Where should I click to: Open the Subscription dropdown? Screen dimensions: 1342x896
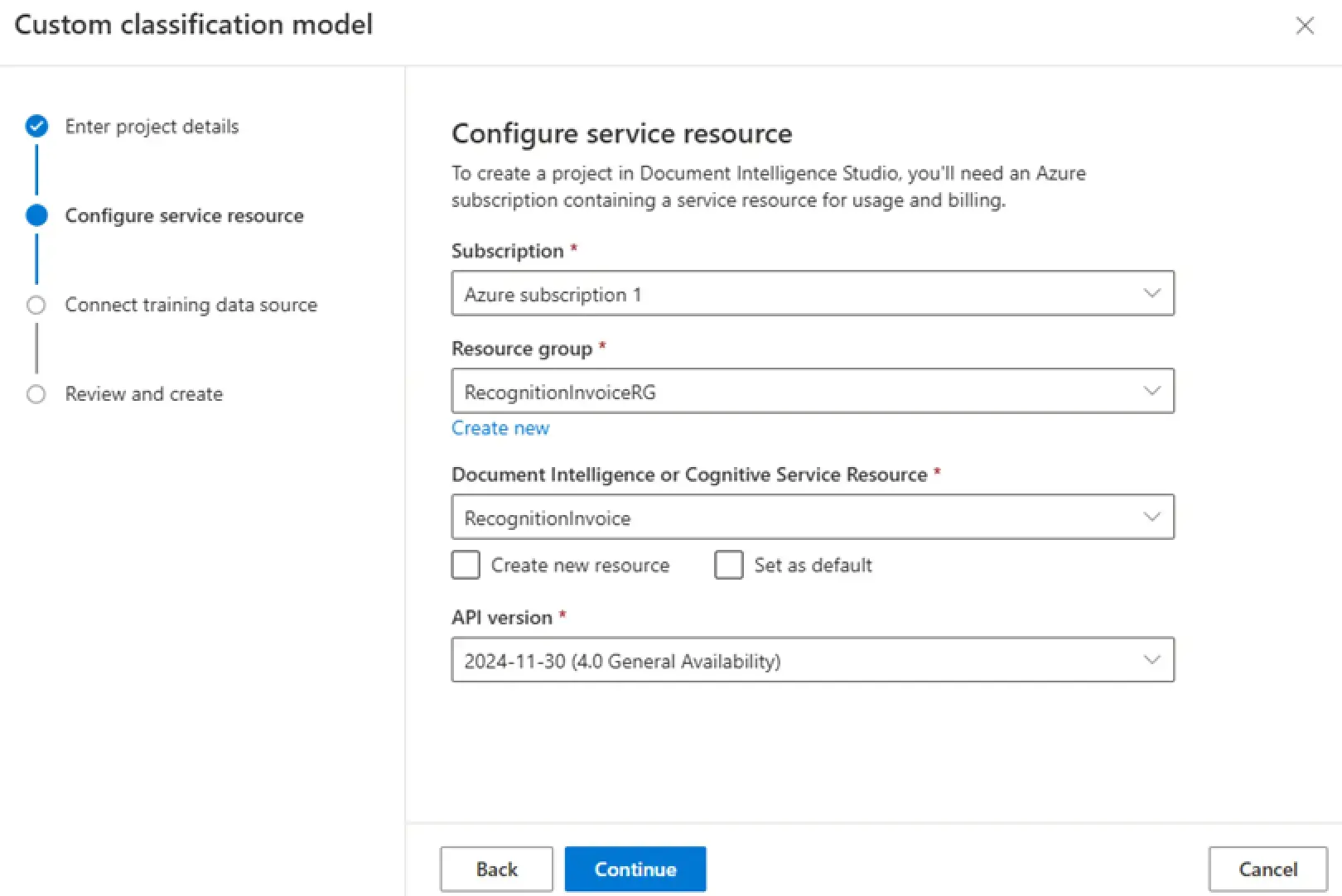click(813, 293)
